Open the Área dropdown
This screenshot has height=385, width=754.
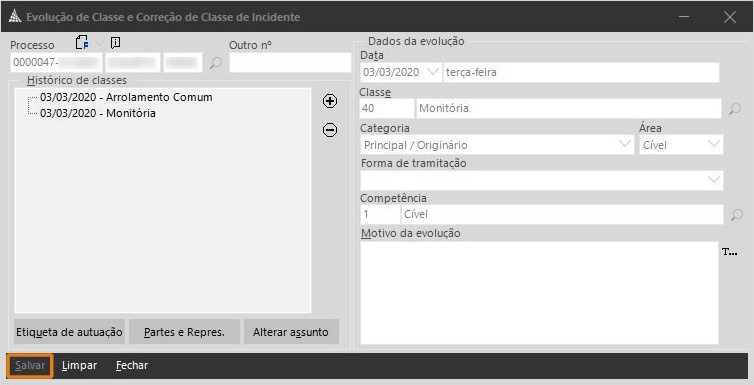(x=714, y=144)
